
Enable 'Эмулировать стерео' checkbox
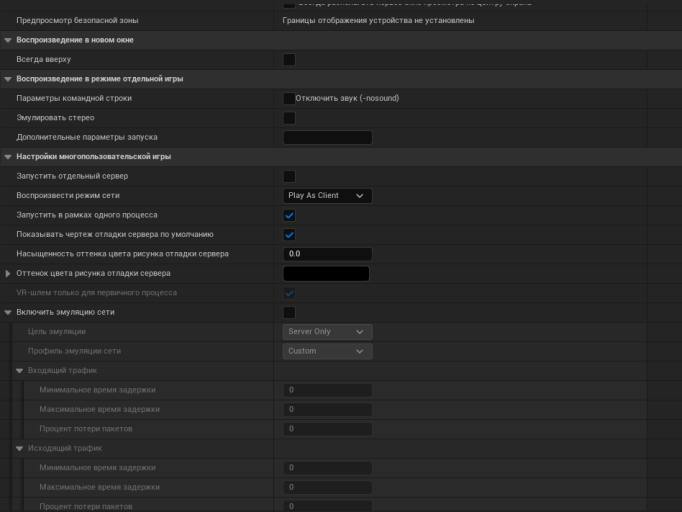(289, 118)
